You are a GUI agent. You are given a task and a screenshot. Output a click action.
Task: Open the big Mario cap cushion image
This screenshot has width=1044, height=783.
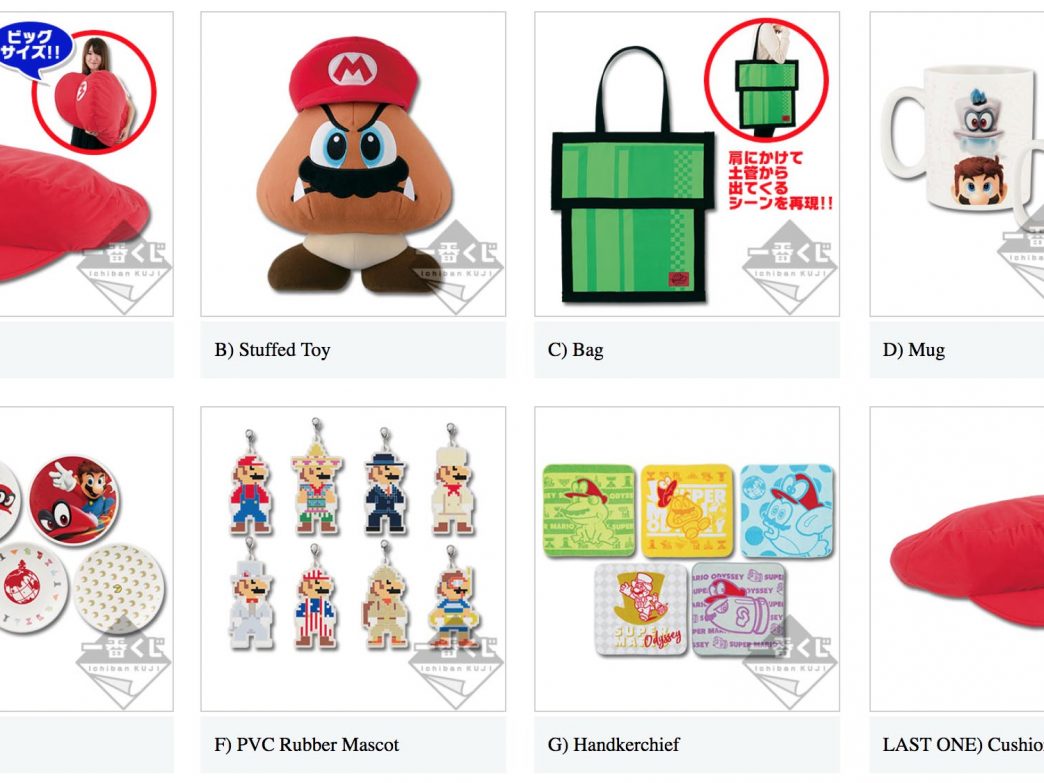coord(87,164)
